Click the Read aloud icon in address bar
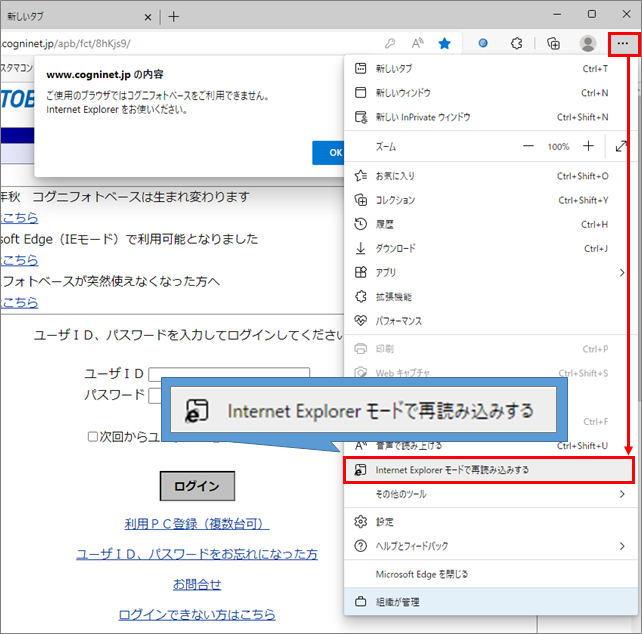Viewport: 642px width, 634px height. pos(417,43)
